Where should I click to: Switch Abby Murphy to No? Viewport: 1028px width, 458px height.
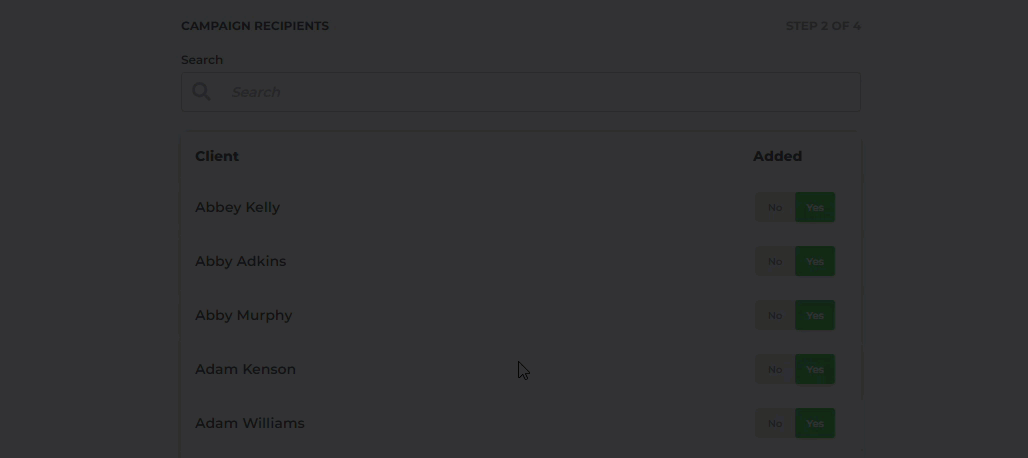click(775, 315)
